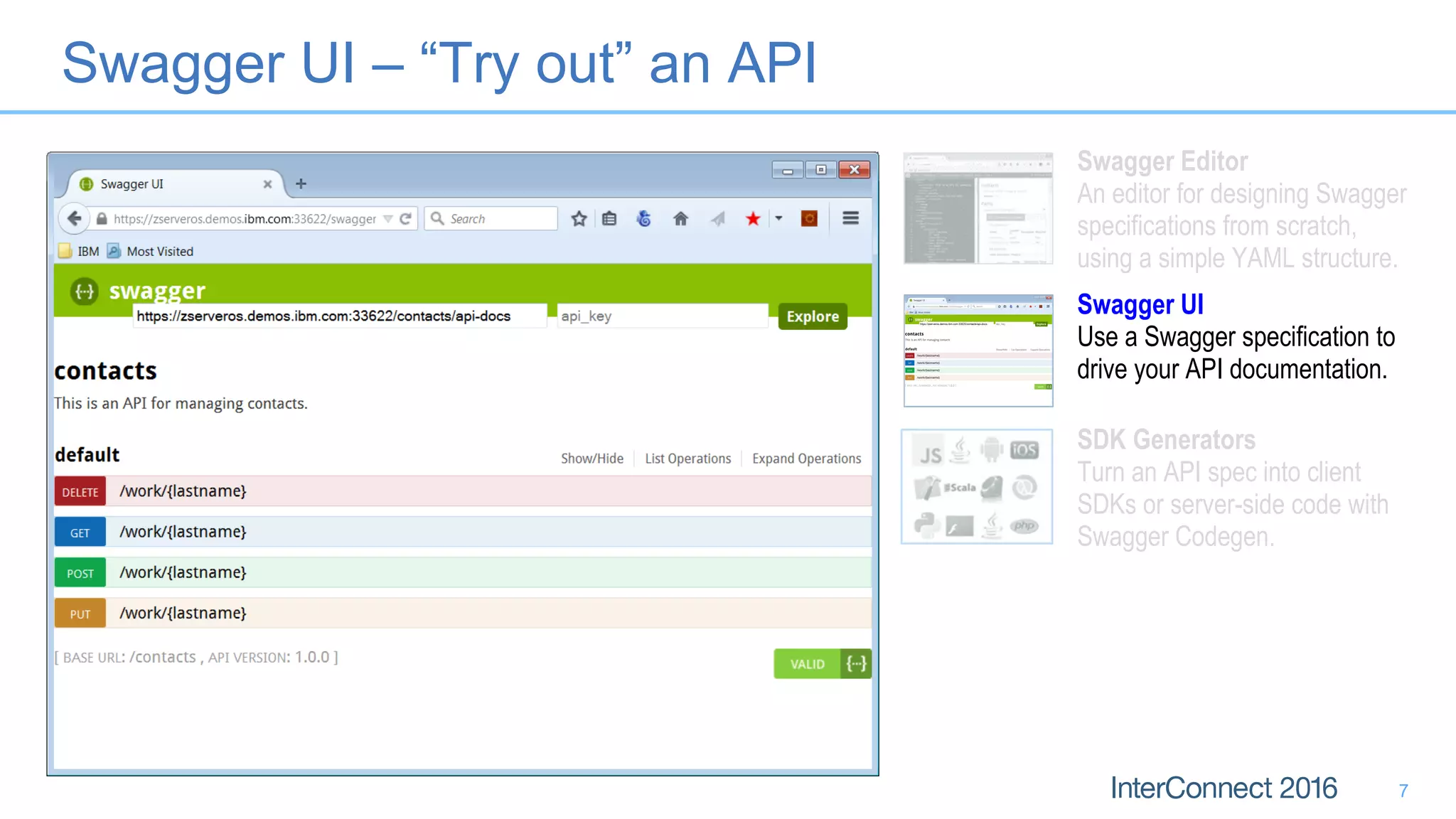The height and width of the screenshot is (819, 1456).
Task: Close the browser window with red X
Action: click(x=855, y=170)
